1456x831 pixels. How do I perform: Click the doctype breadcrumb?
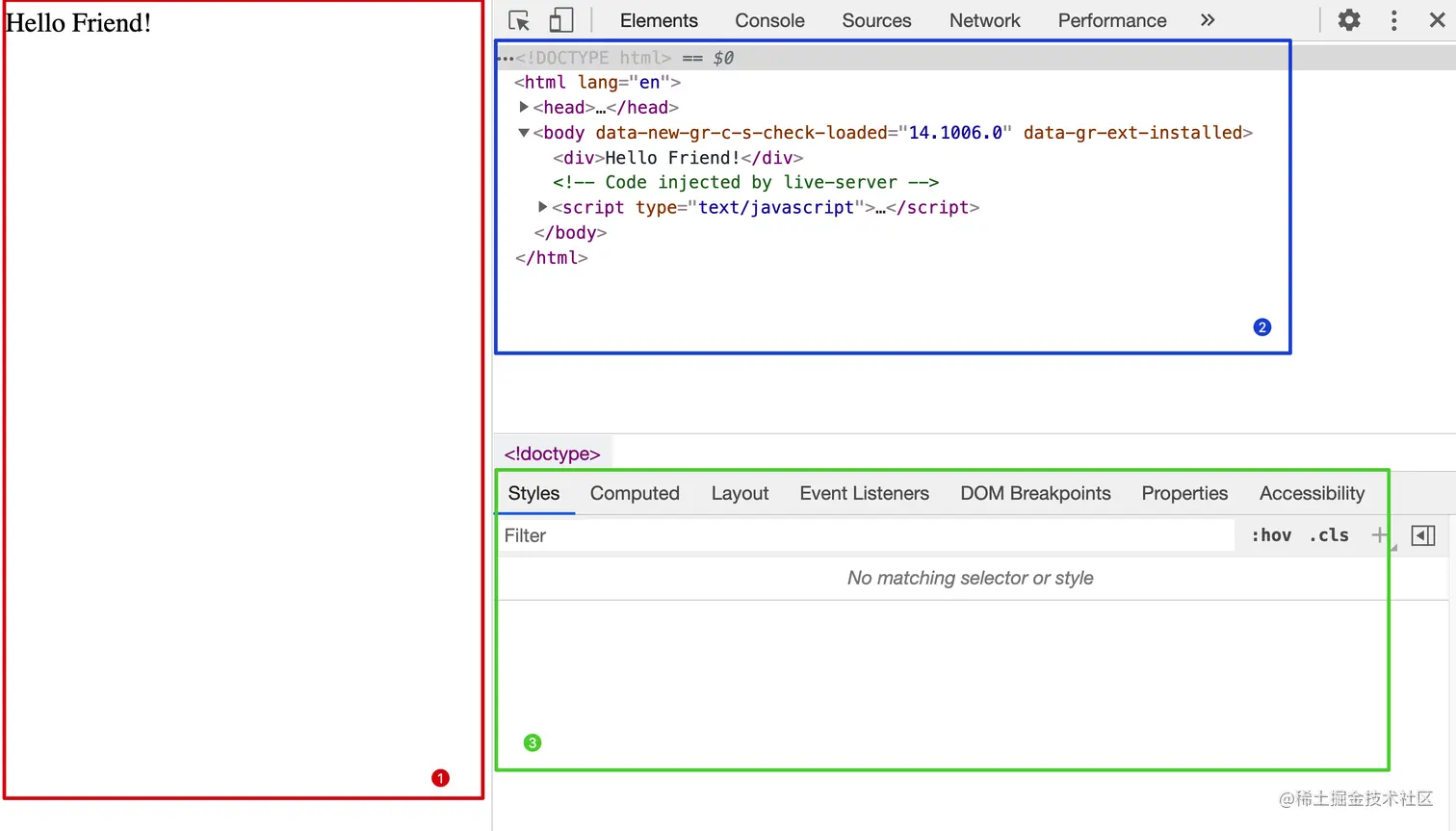(552, 454)
